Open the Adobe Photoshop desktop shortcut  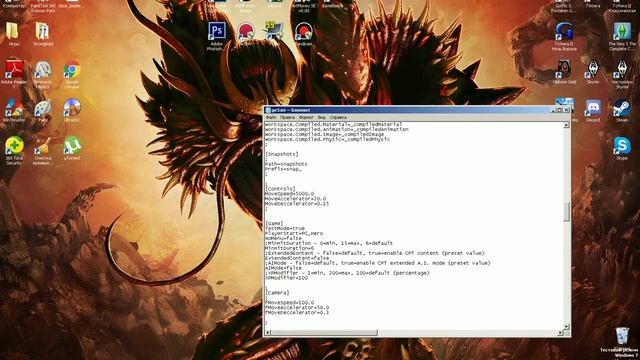pyautogui.click(x=216, y=36)
